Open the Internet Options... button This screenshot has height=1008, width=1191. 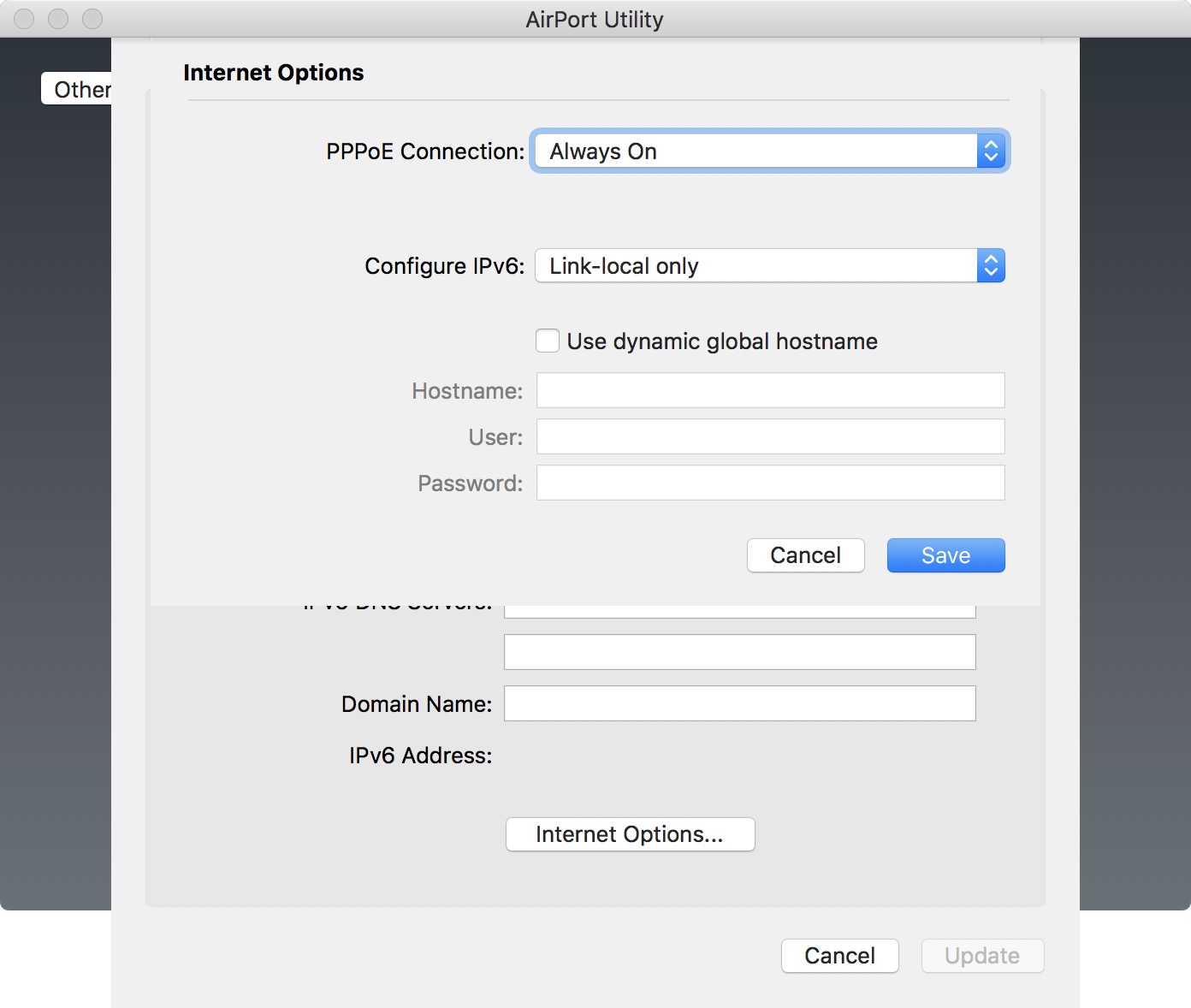click(x=631, y=834)
